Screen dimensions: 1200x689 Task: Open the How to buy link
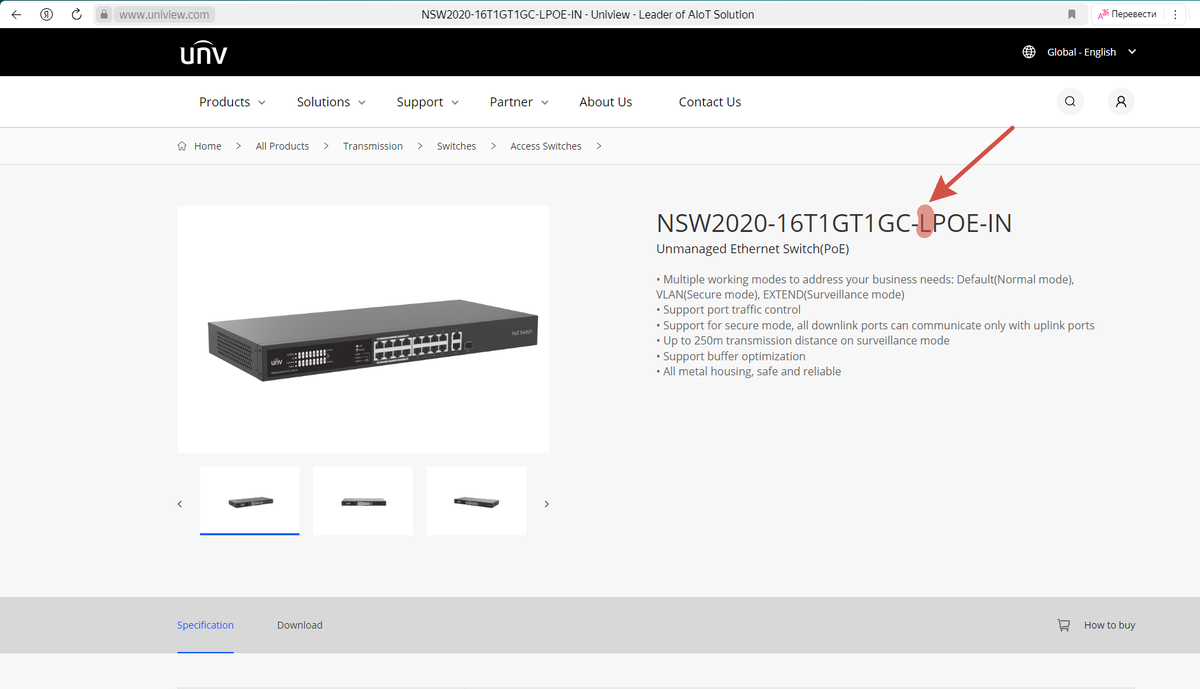coord(1110,625)
